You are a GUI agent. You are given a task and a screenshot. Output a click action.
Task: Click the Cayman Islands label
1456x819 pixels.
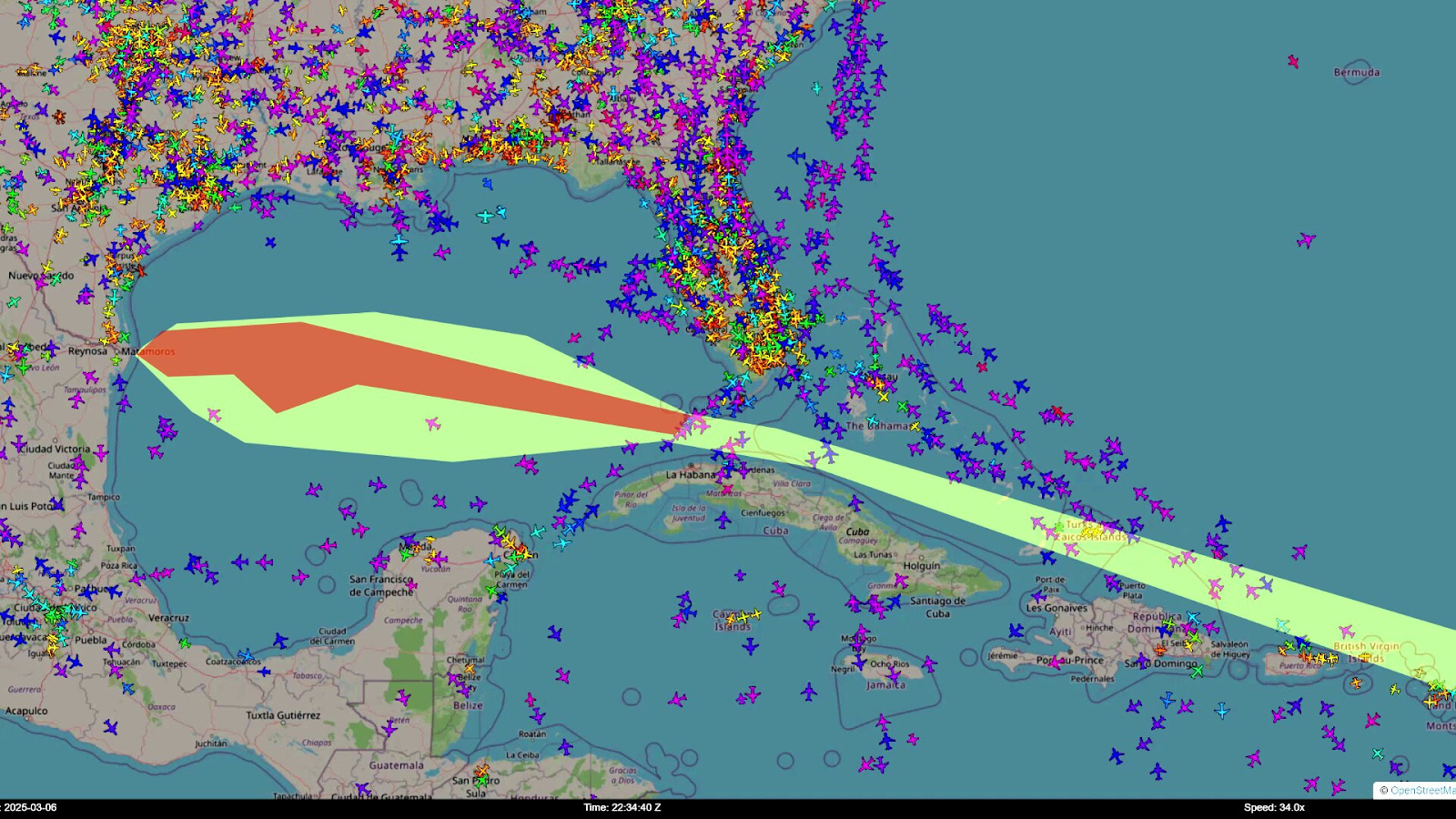coord(733,621)
